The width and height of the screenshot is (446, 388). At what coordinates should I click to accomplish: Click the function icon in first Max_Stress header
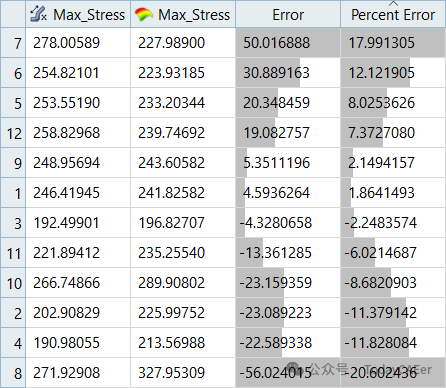point(38,14)
